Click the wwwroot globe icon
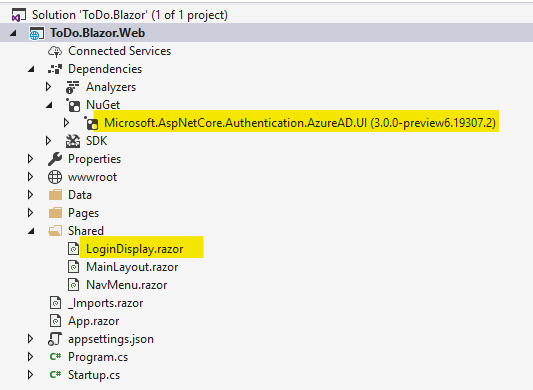 pos(55,177)
